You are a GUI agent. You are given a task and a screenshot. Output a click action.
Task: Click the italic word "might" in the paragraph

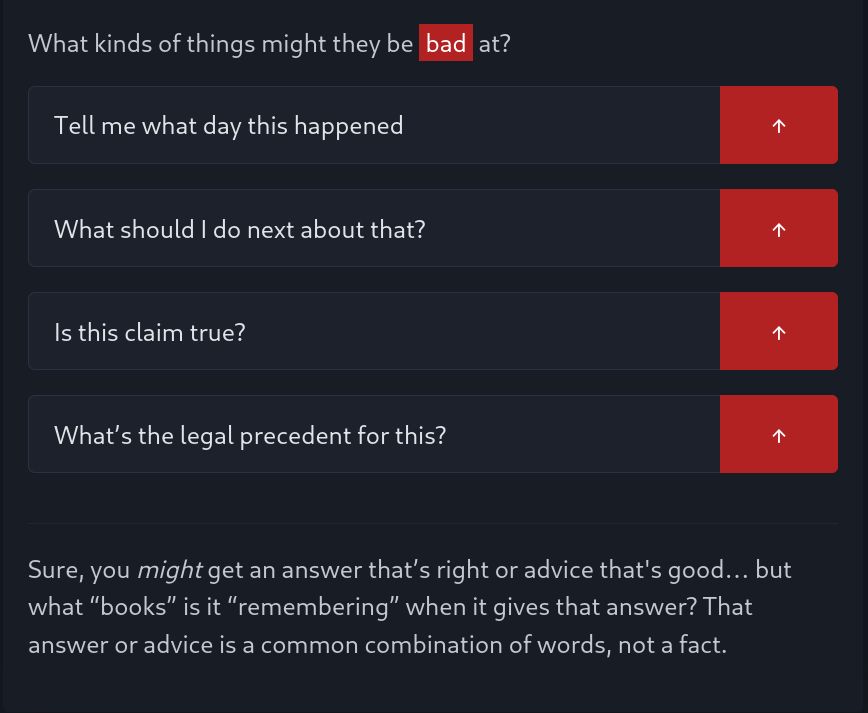tap(169, 570)
